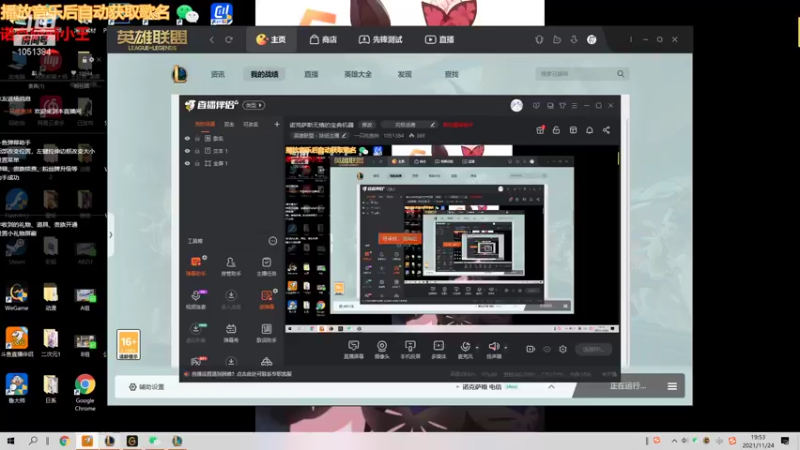Click the 扬声器 speaker icon
Image resolution: width=800 pixels, height=450 pixels.
[493, 346]
